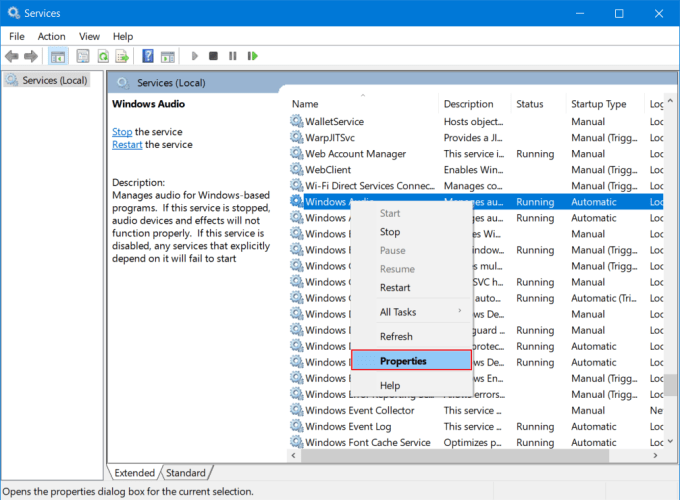
Task: Click gear icon beside Windows Font Cache Service
Action: coord(297,442)
